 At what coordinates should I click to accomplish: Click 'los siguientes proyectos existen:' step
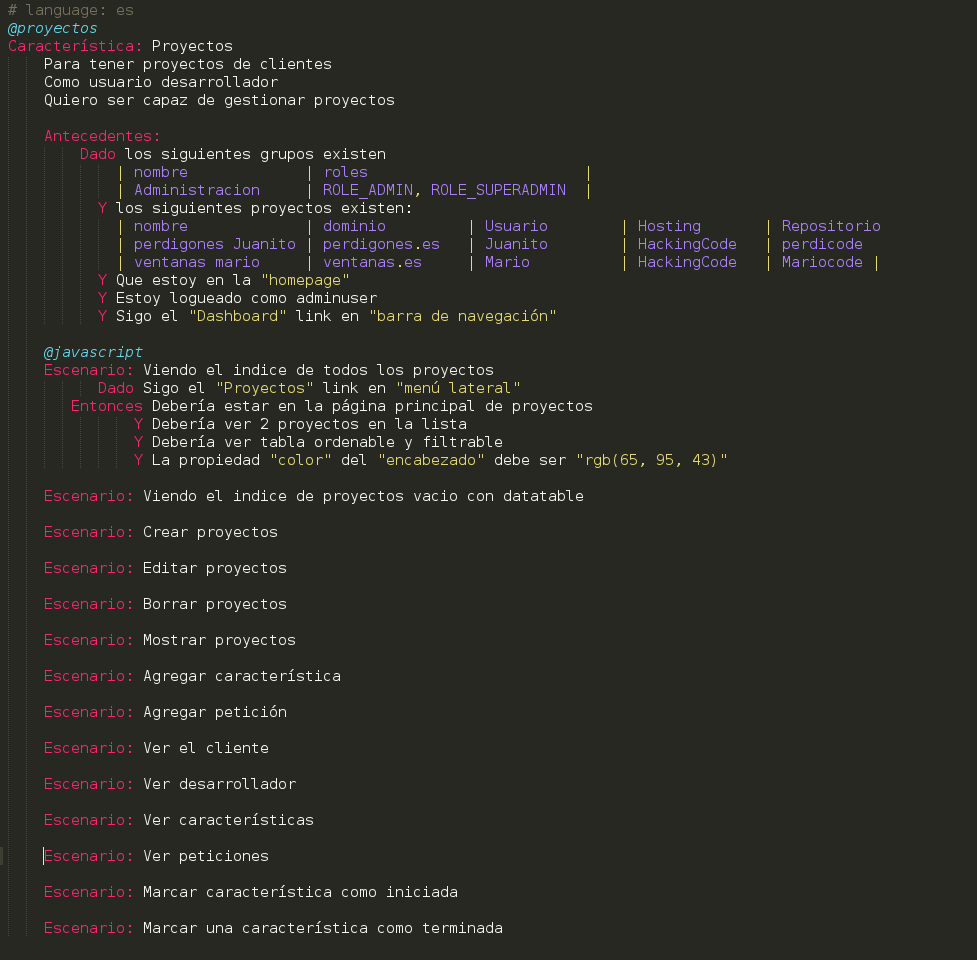tap(264, 209)
